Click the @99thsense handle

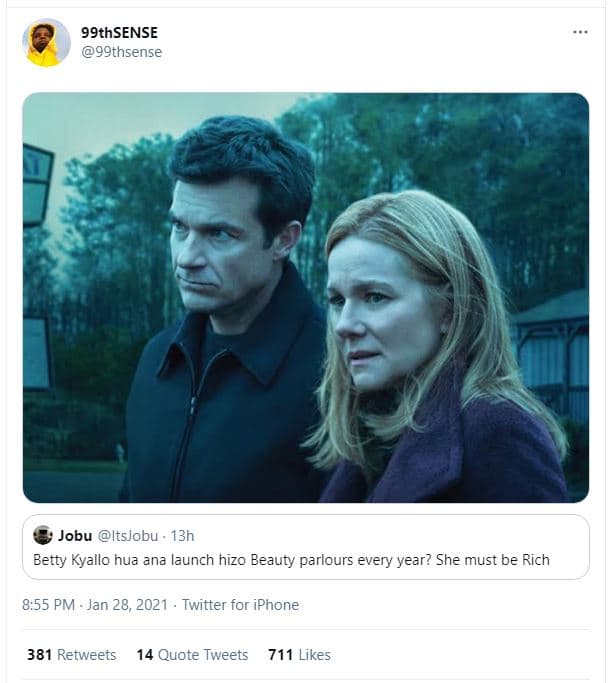(121, 52)
